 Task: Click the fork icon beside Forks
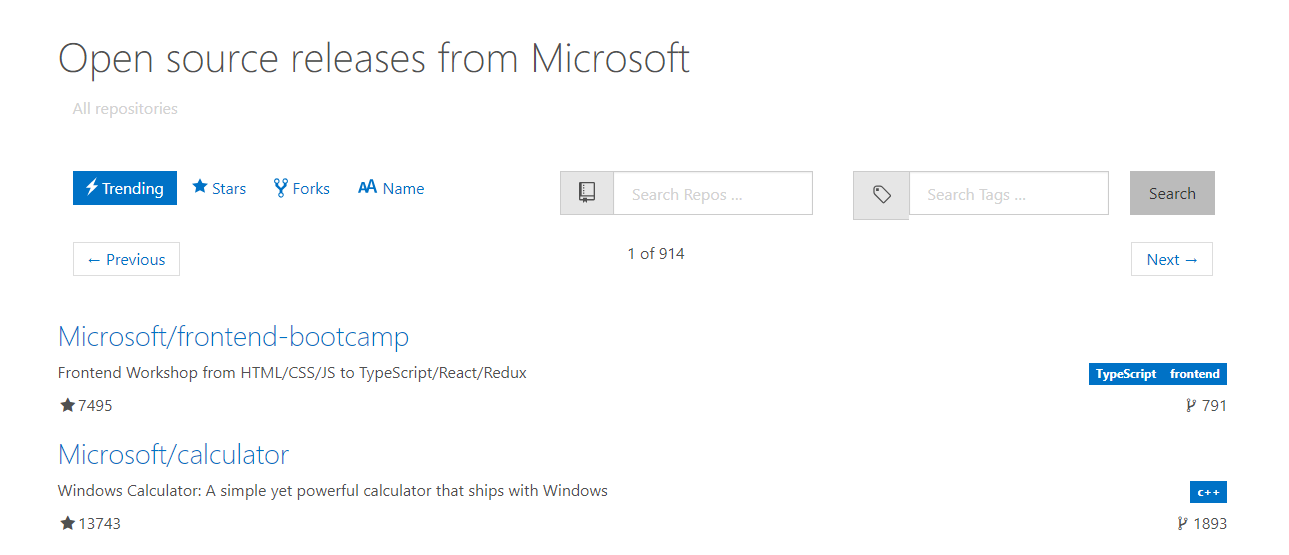coord(281,187)
